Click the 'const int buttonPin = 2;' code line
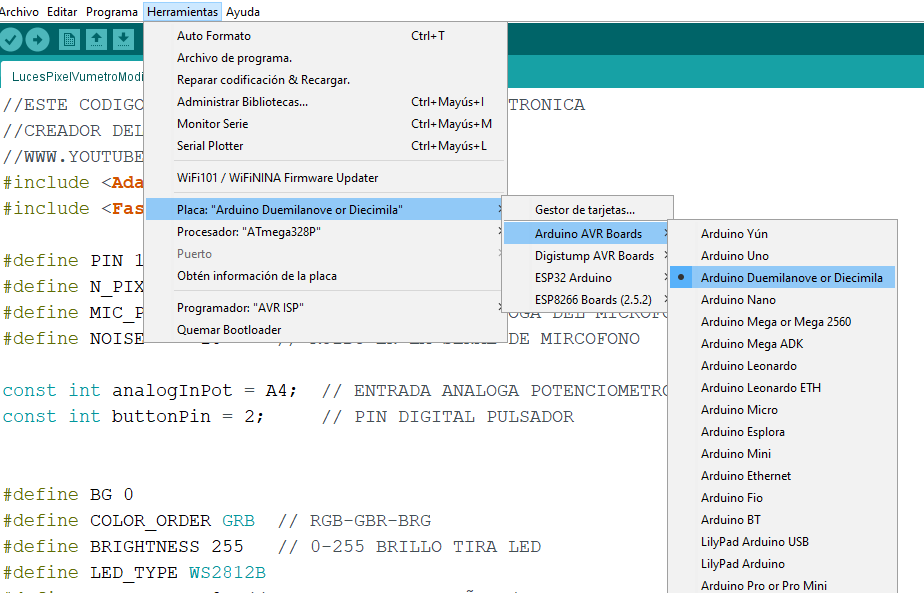Screen dimensions: 924x593 [133, 417]
